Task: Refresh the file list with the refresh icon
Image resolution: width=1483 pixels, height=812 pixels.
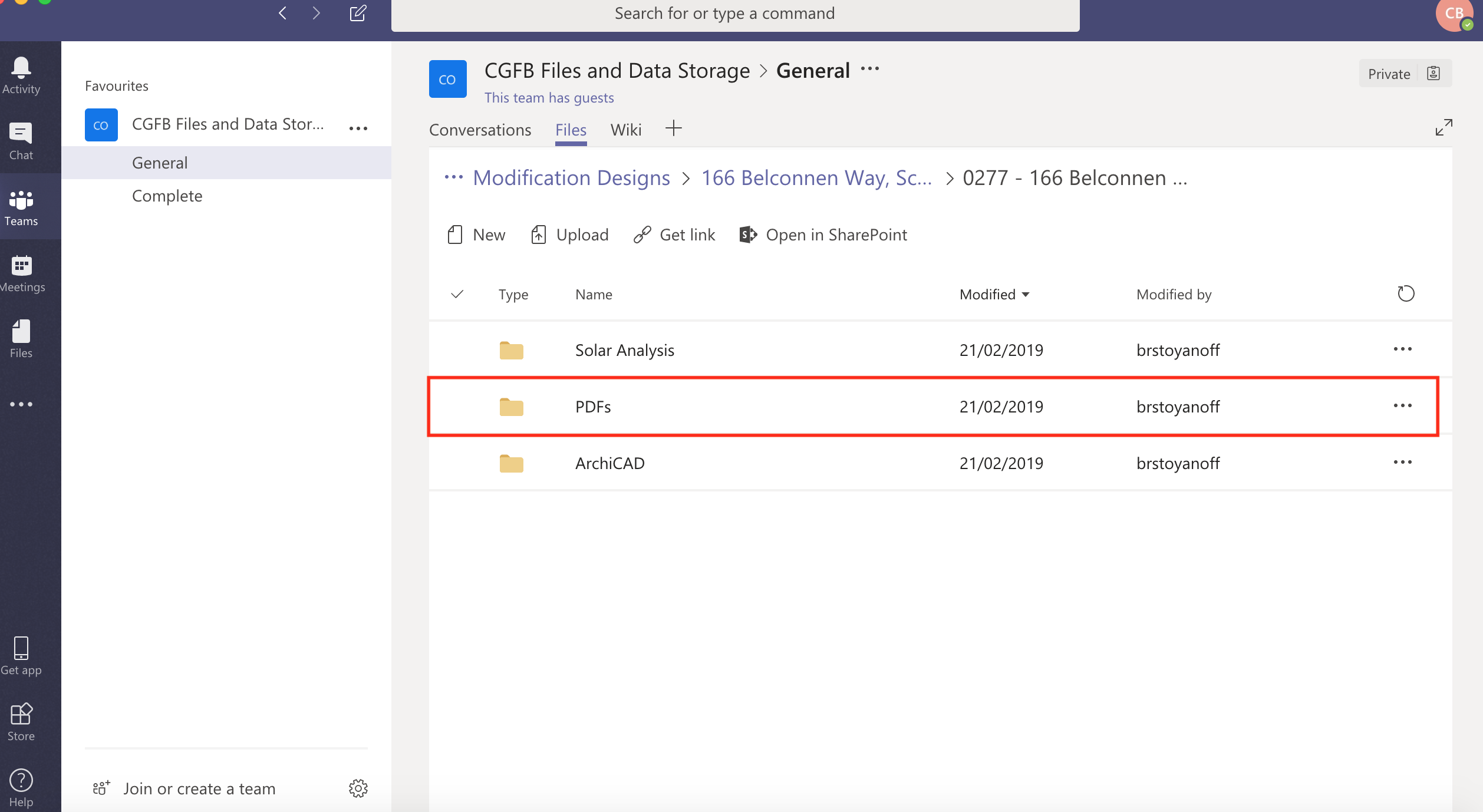Action: coord(1405,293)
